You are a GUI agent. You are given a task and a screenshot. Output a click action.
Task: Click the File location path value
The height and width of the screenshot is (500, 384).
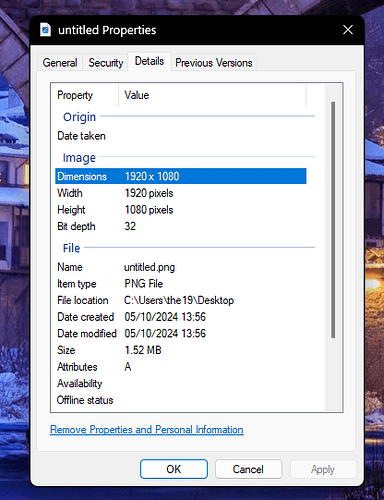pyautogui.click(x=179, y=300)
